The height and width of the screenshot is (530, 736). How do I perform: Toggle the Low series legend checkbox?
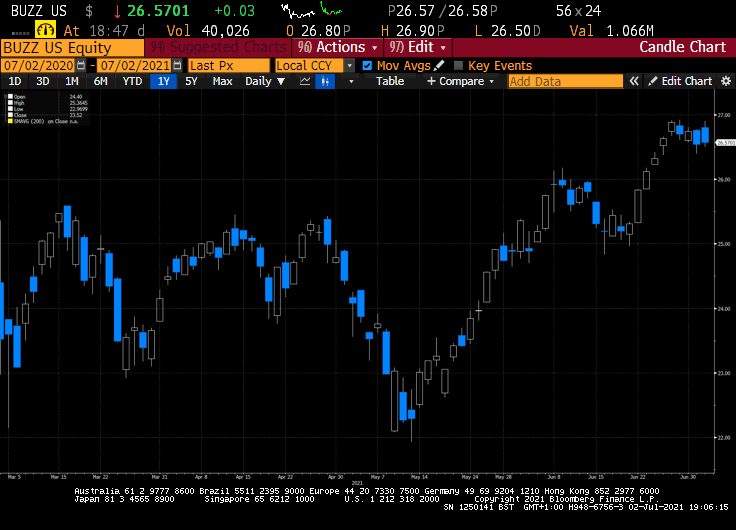coord(10,109)
